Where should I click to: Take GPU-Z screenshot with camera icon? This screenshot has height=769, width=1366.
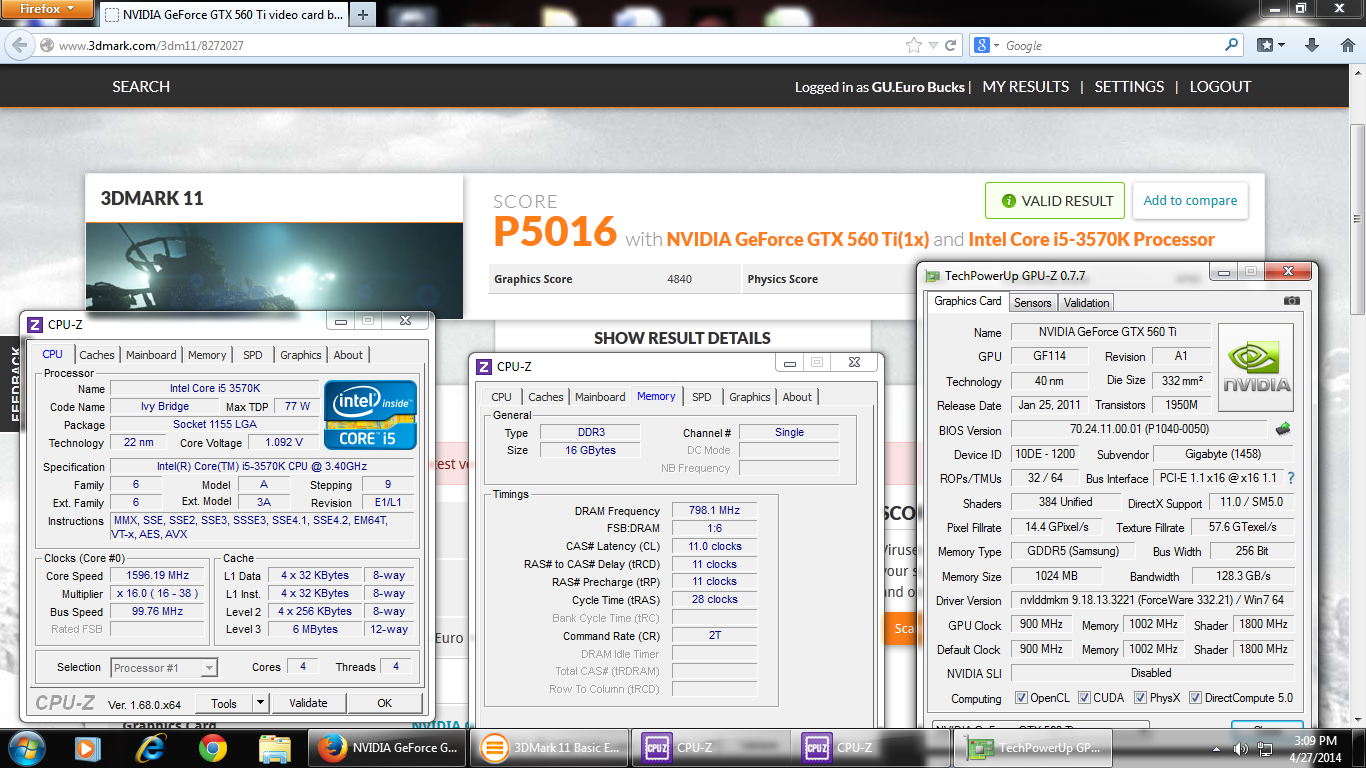(1292, 301)
